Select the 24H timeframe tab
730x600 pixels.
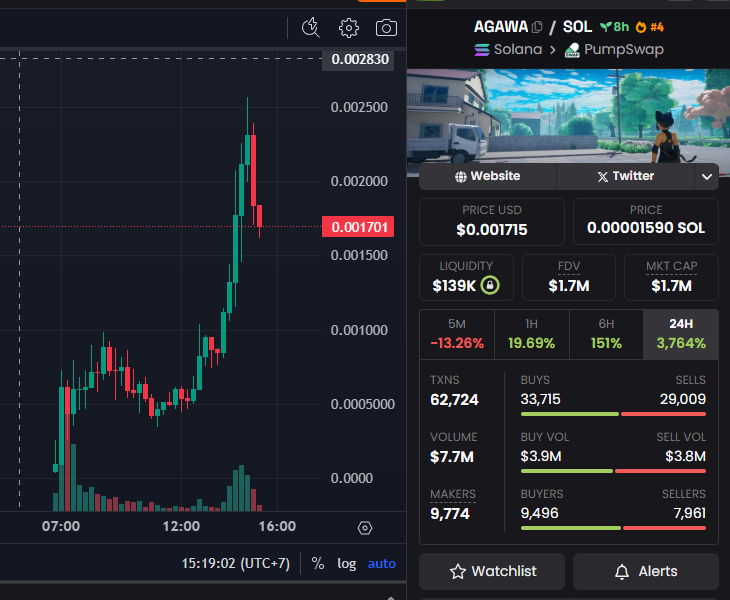[x=681, y=334]
